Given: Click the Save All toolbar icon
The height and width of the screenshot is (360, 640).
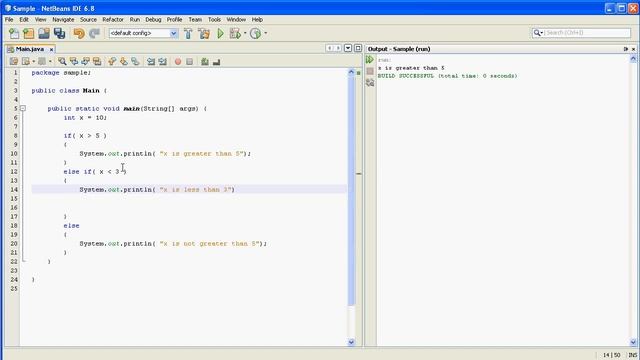Looking at the screenshot, I should 60,33.
